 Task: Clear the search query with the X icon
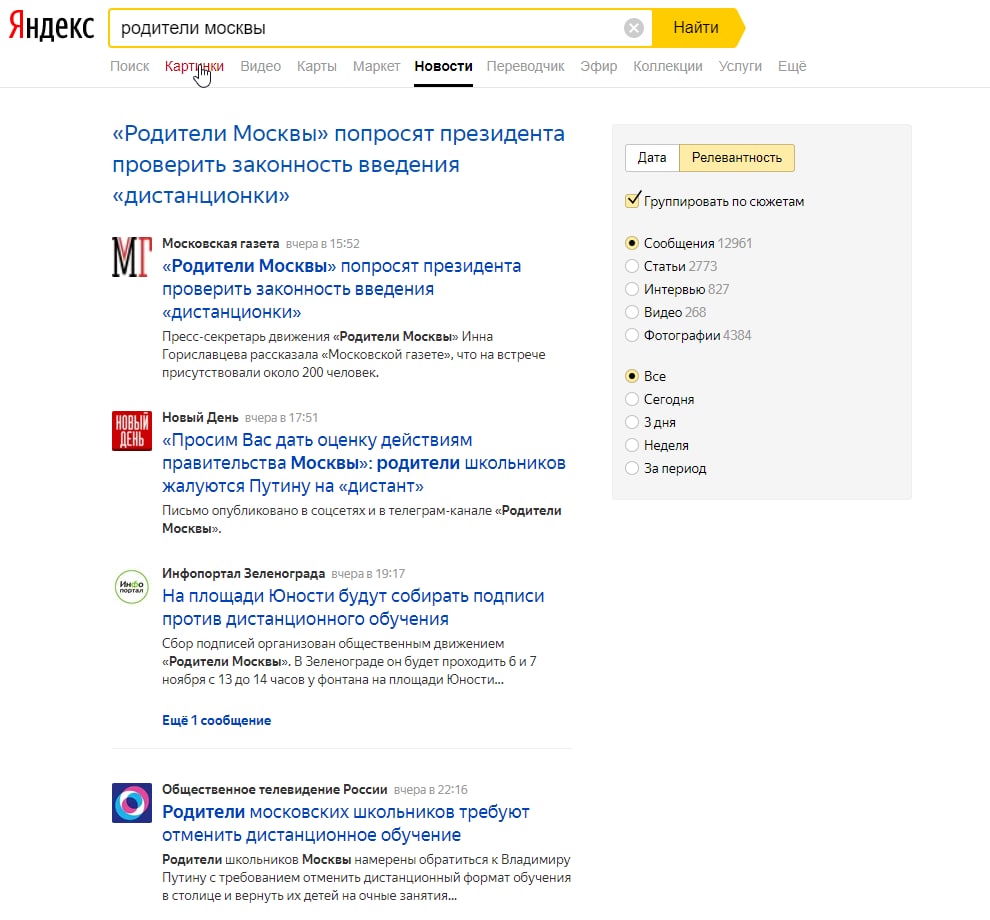[634, 28]
